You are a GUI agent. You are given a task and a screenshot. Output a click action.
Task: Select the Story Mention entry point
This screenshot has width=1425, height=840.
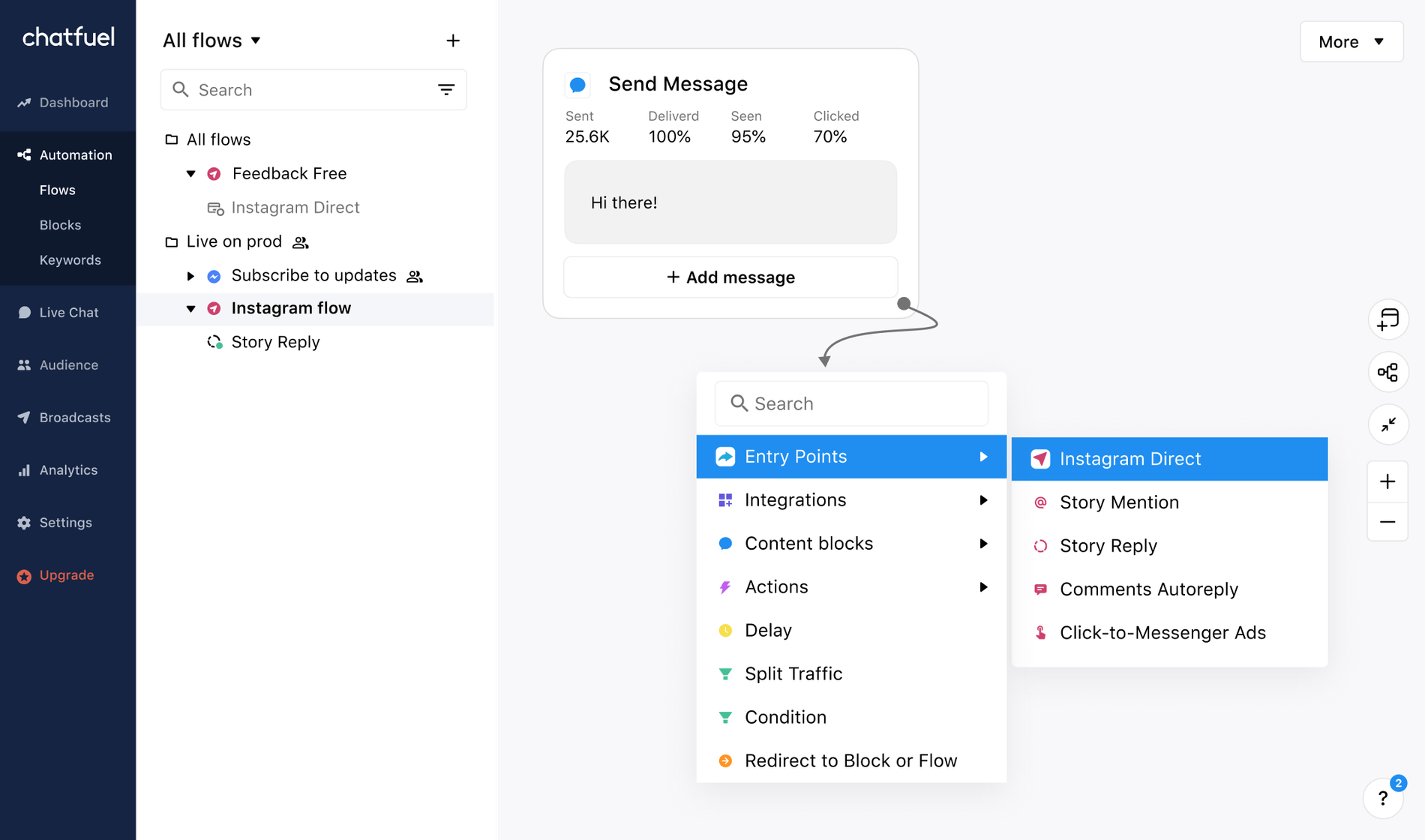(x=1169, y=502)
